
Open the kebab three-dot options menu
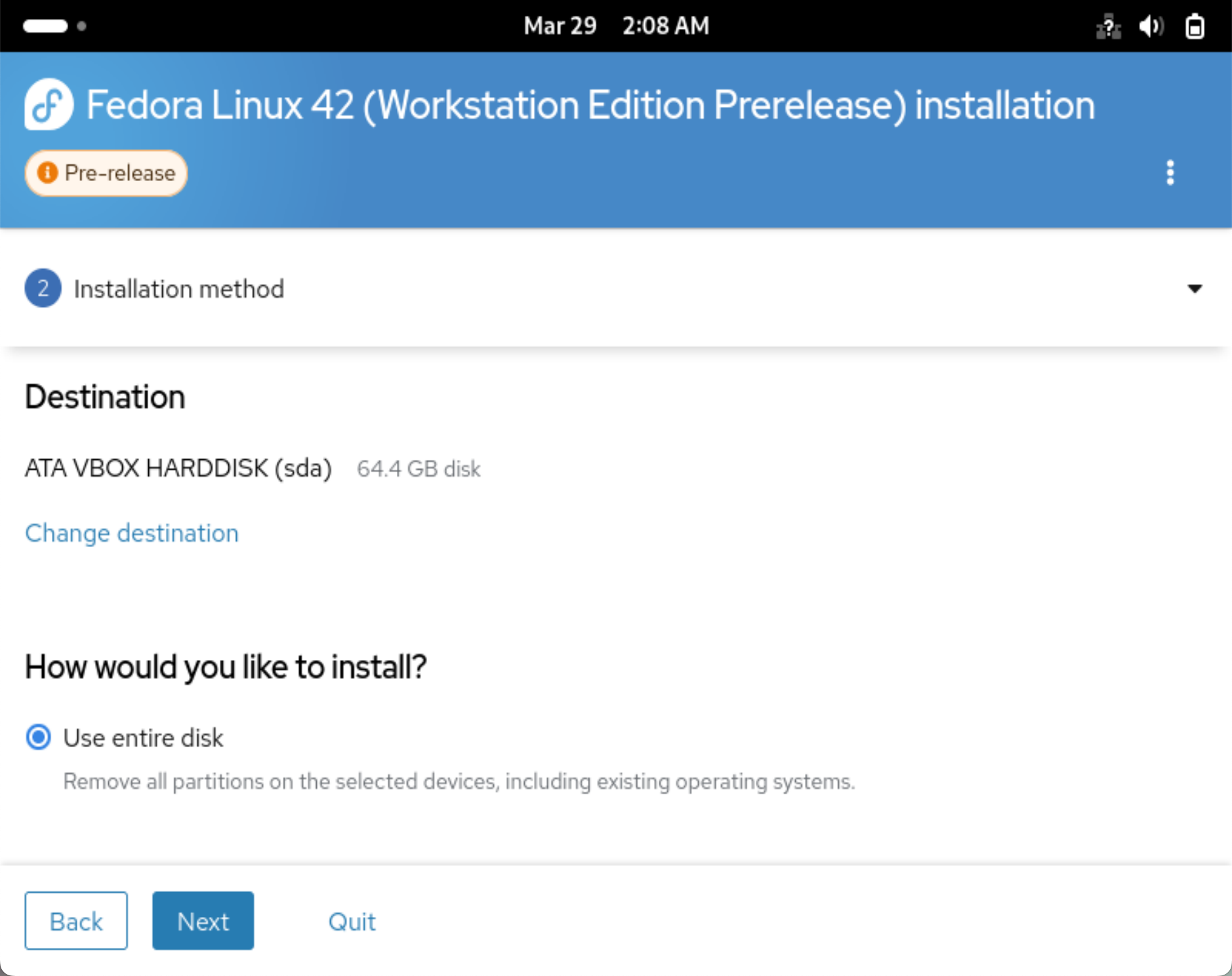pos(1170,173)
